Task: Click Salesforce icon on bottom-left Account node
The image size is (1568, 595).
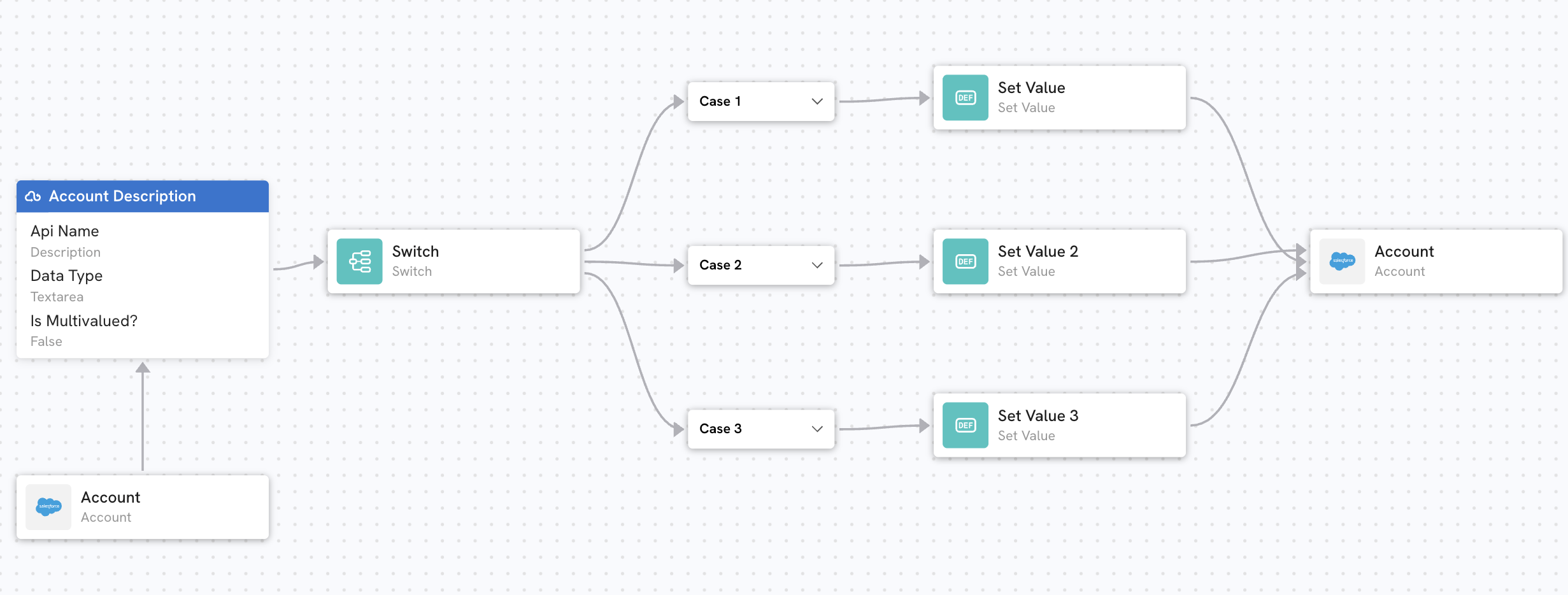Action: 48,507
